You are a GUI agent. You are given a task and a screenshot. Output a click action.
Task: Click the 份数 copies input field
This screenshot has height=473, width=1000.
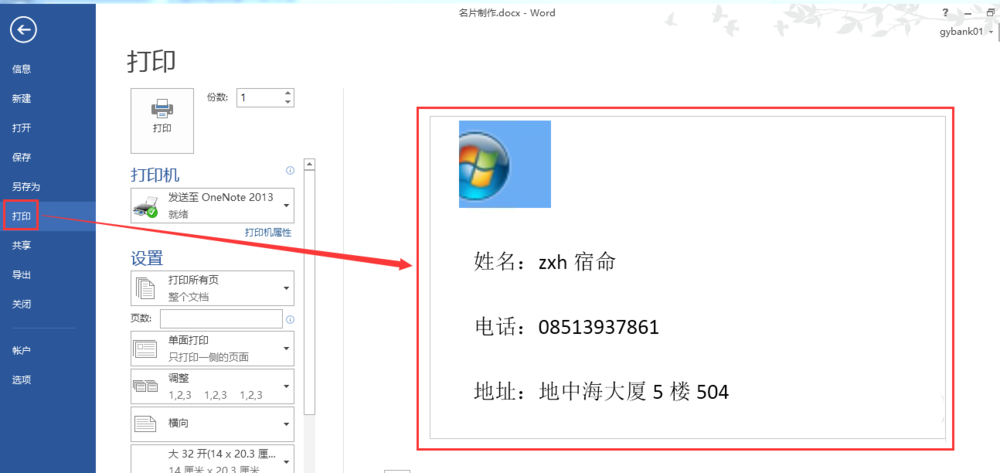pos(260,98)
